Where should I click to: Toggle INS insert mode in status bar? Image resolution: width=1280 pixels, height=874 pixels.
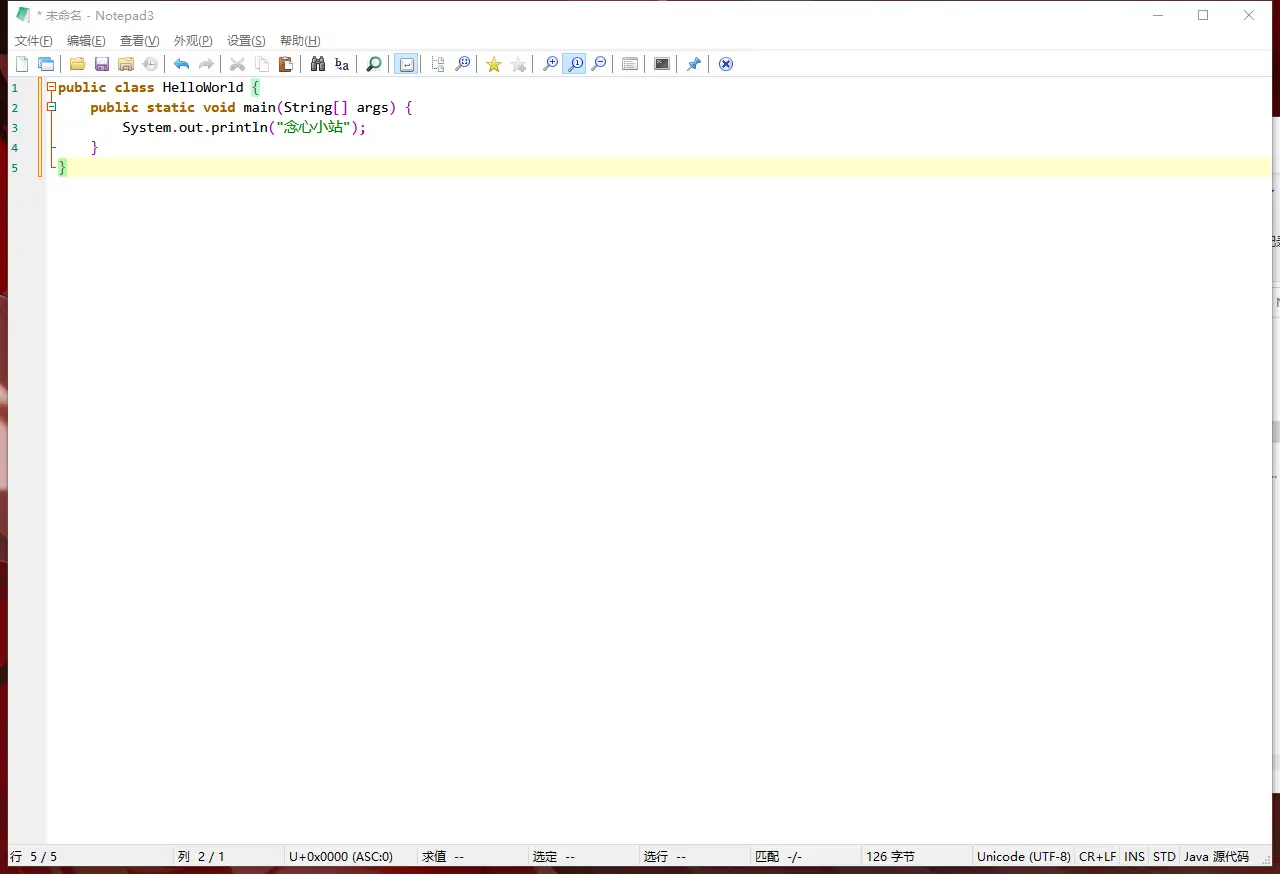click(x=1134, y=857)
